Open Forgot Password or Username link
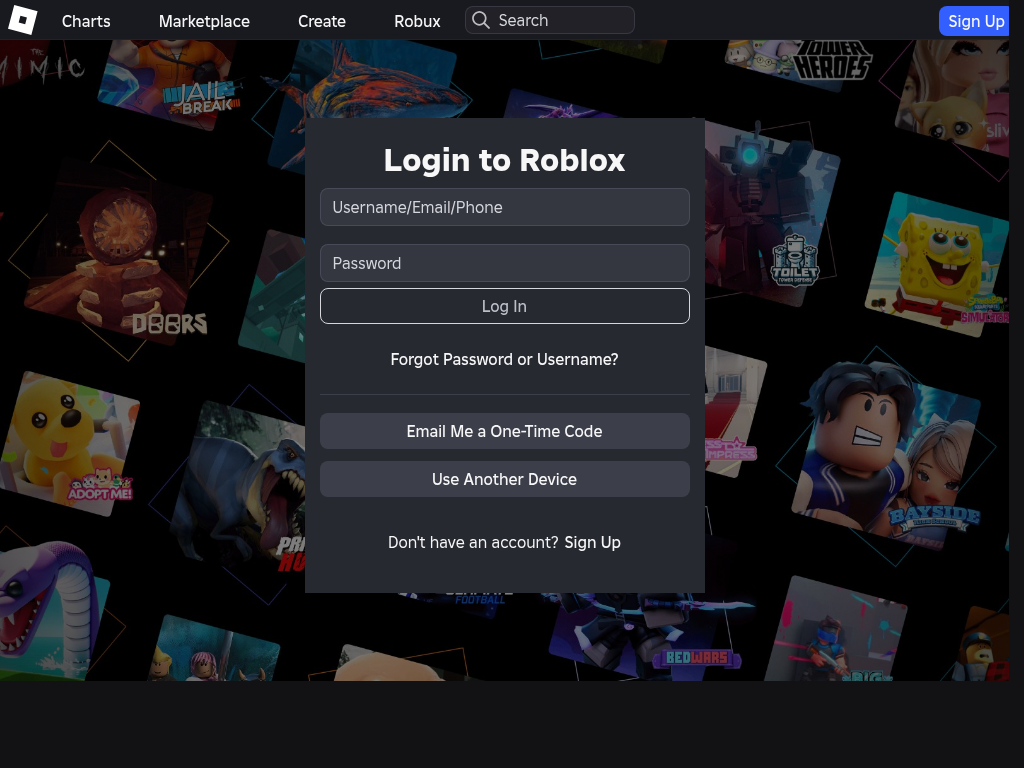The image size is (1024, 768). click(504, 359)
